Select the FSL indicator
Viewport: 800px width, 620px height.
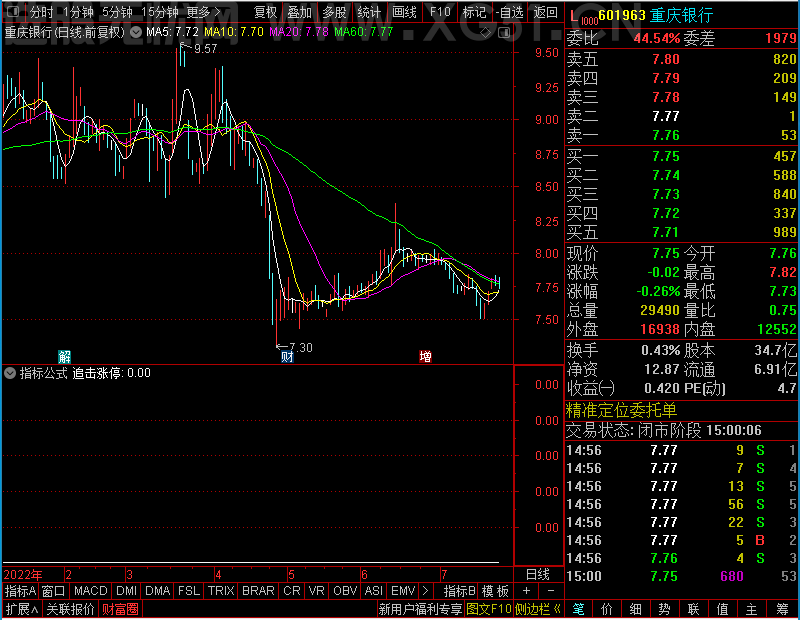(189, 591)
